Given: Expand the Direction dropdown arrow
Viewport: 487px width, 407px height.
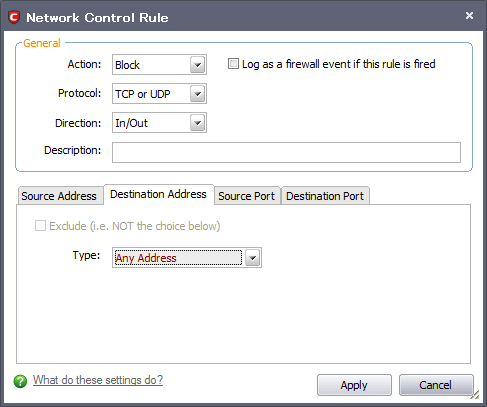Looking at the screenshot, I should tap(197, 123).
